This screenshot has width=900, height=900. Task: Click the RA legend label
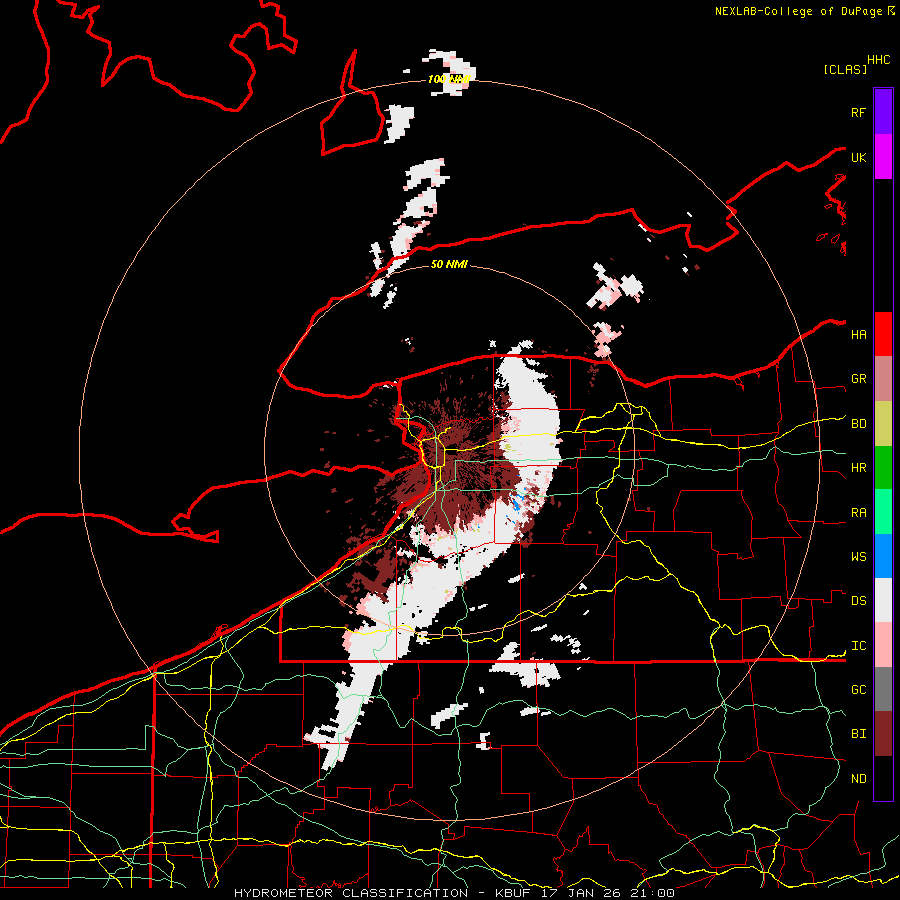(x=858, y=513)
